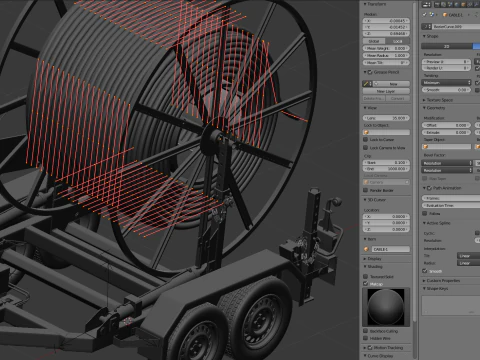The image size is (480, 360).
Task: Click the CABLE-1 item name field
Action: coord(390,249)
